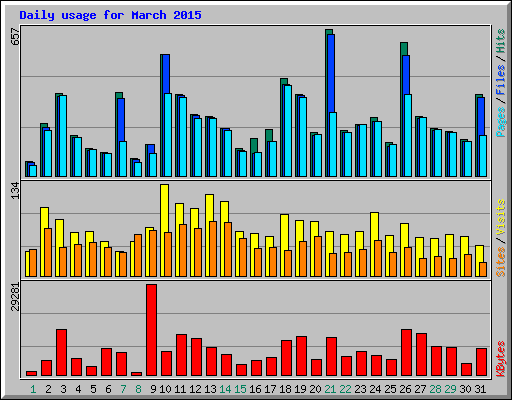Click the Visits legend label
Viewport: 512px width, 400px height.
pos(500,217)
